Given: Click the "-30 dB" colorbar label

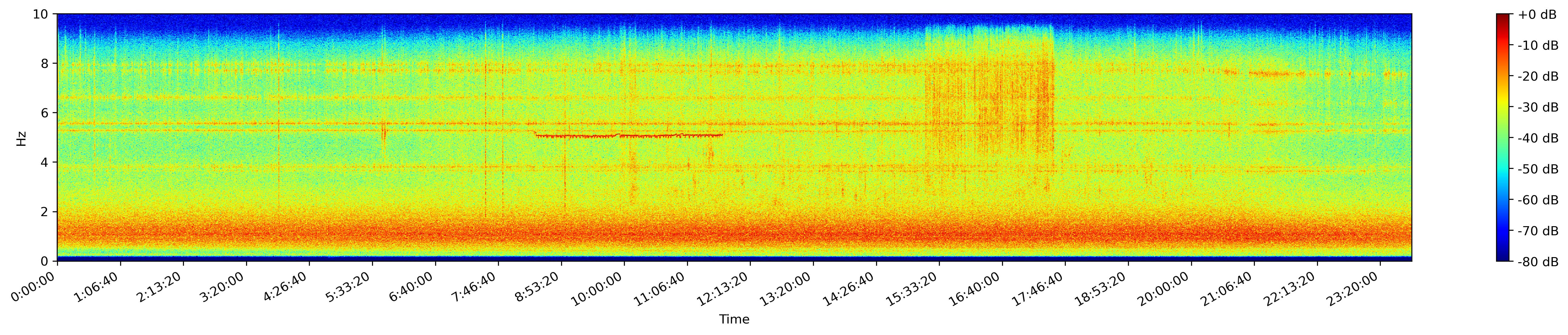Looking at the screenshot, I should [x=1538, y=107].
